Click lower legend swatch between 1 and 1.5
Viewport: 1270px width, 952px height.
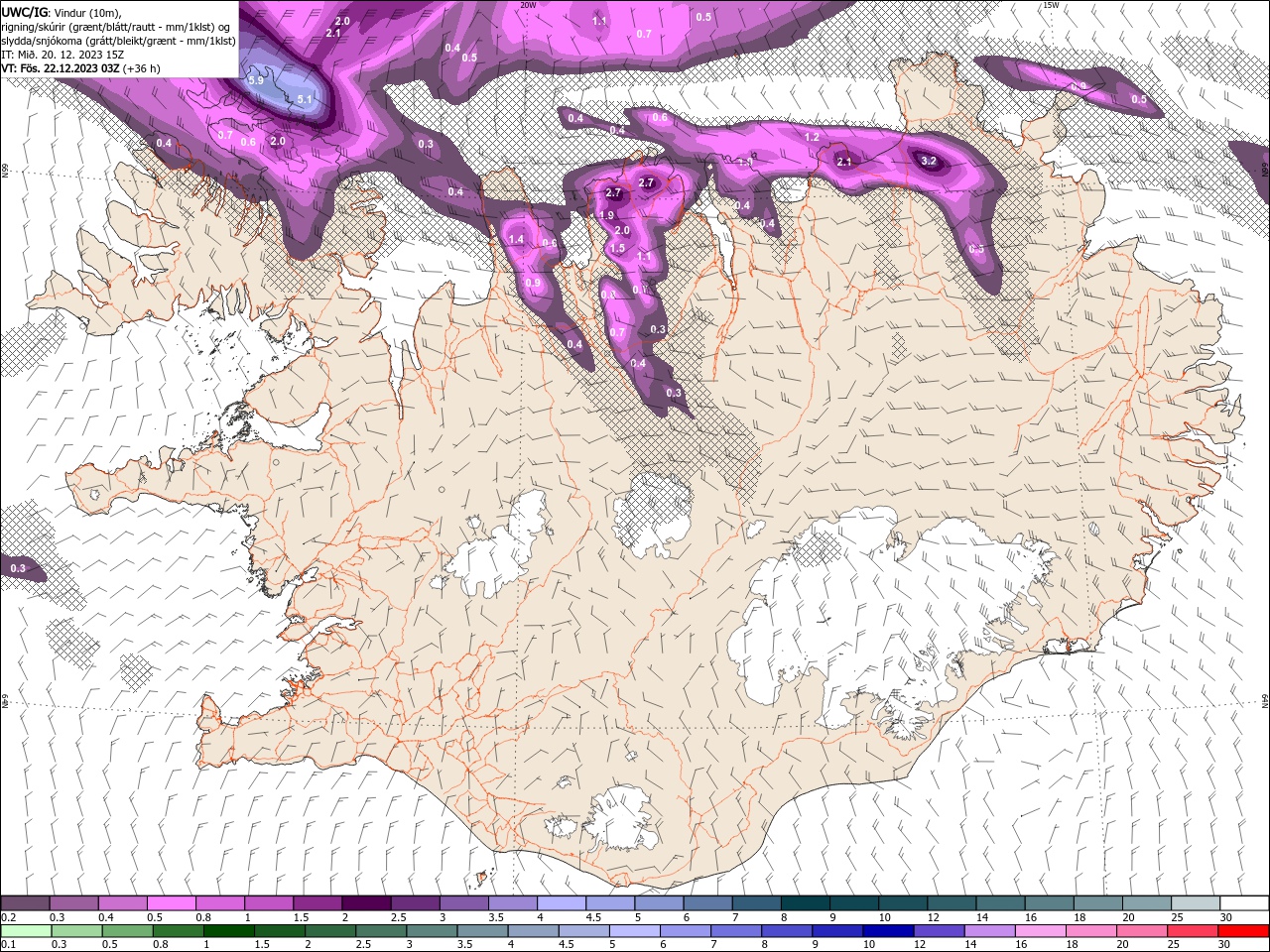[x=229, y=930]
